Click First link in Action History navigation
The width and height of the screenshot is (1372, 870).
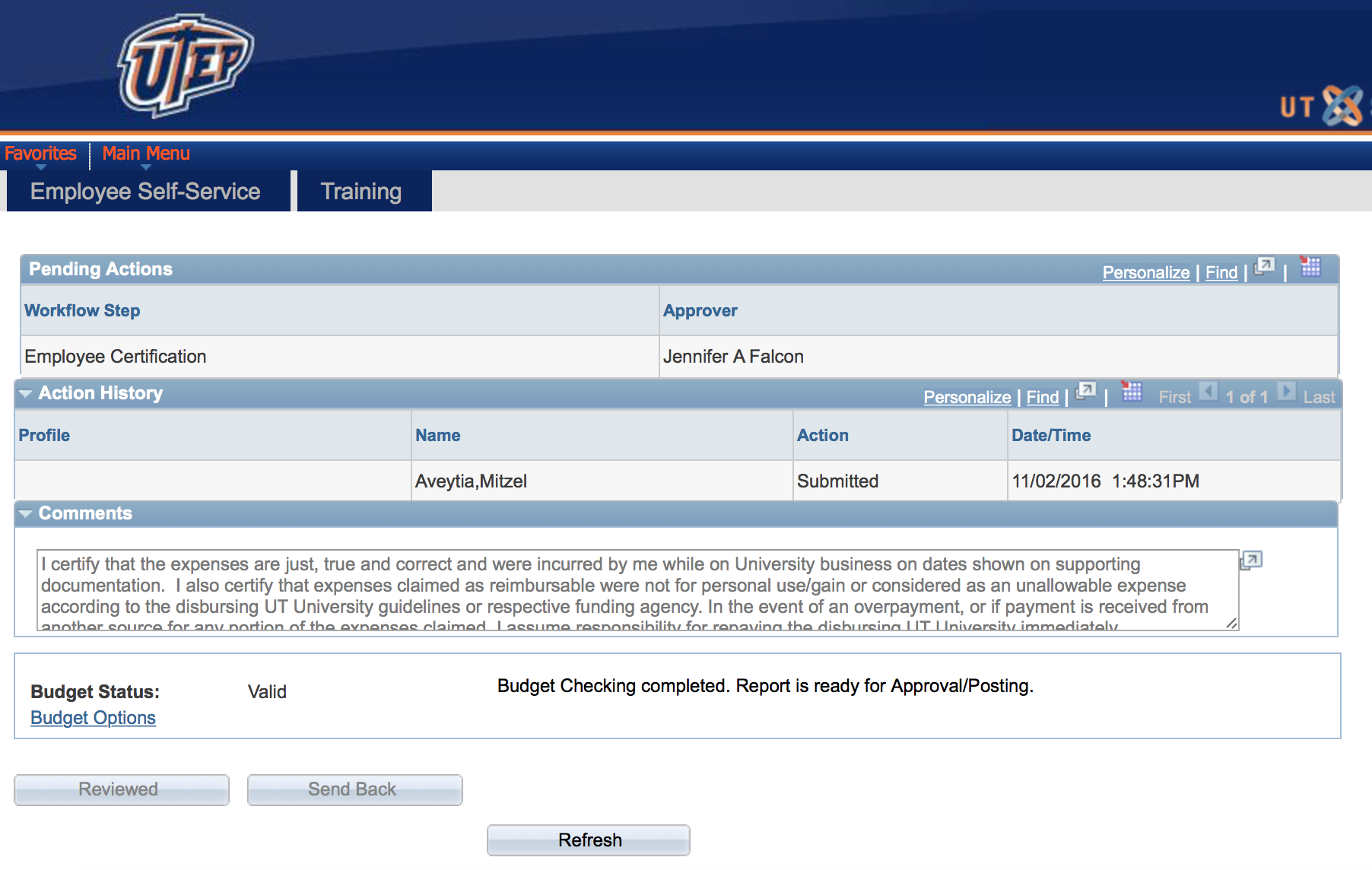1174,397
